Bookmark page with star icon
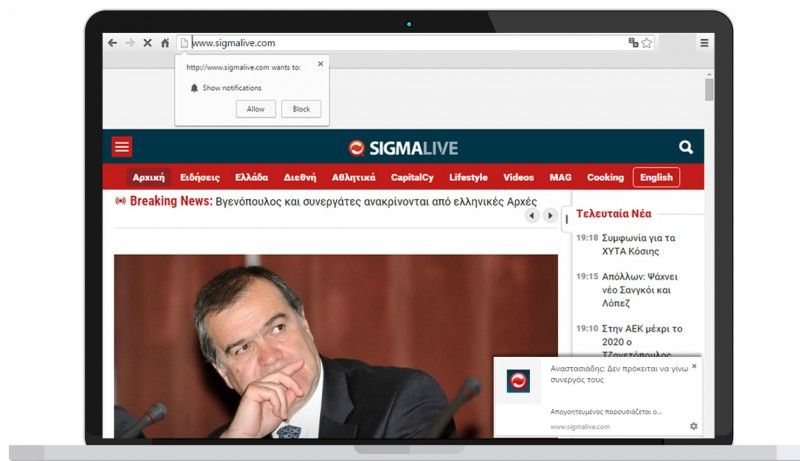Image resolution: width=800 pixels, height=461 pixels. 647,43
